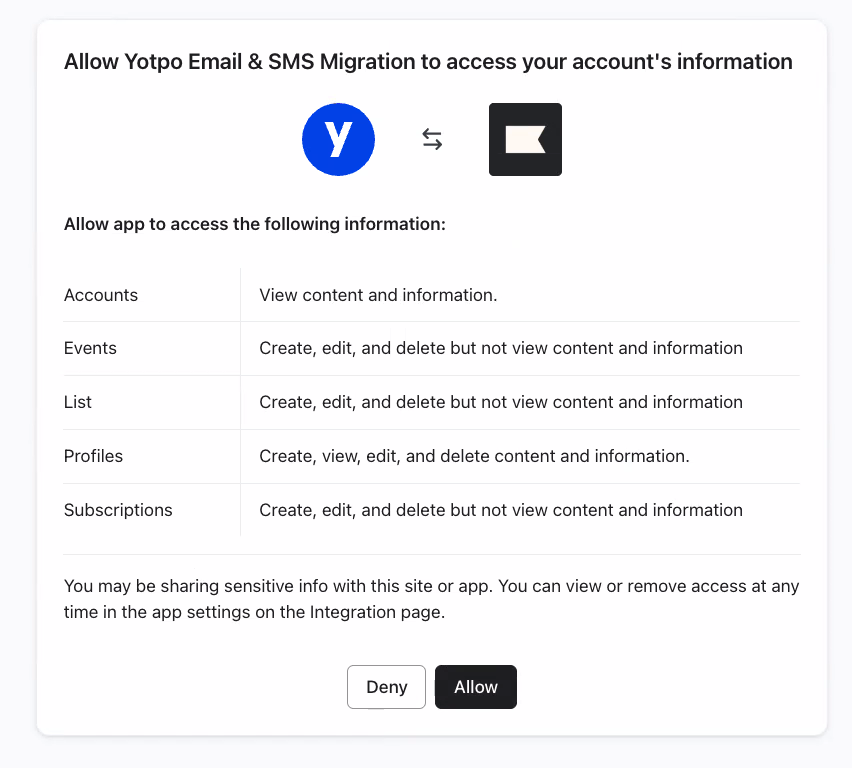This screenshot has width=852, height=768.
Task: Click the Profiles 'Create, view, edit, and delete' text
Action: [474, 456]
